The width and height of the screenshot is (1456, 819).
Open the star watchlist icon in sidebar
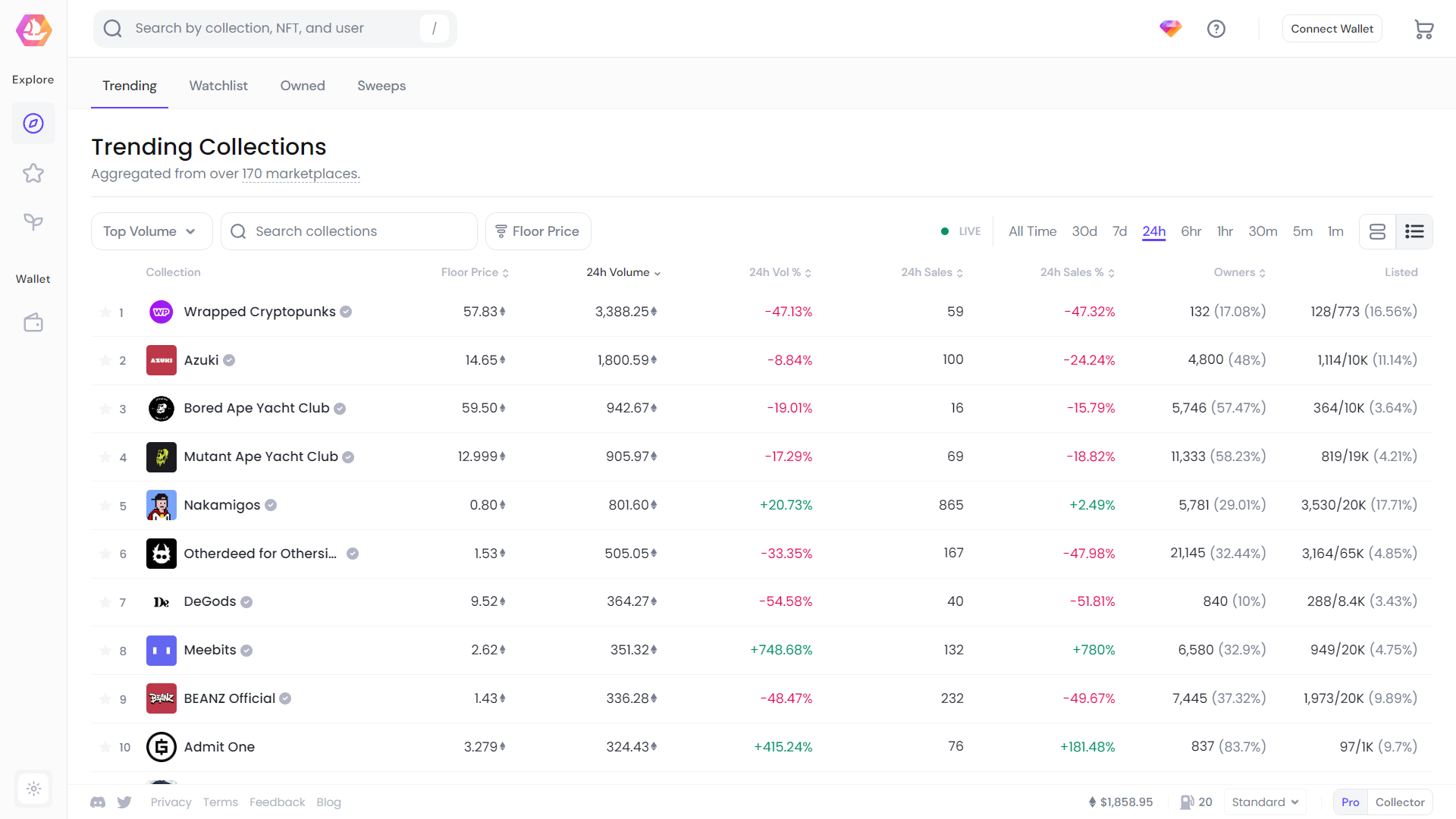(33, 173)
